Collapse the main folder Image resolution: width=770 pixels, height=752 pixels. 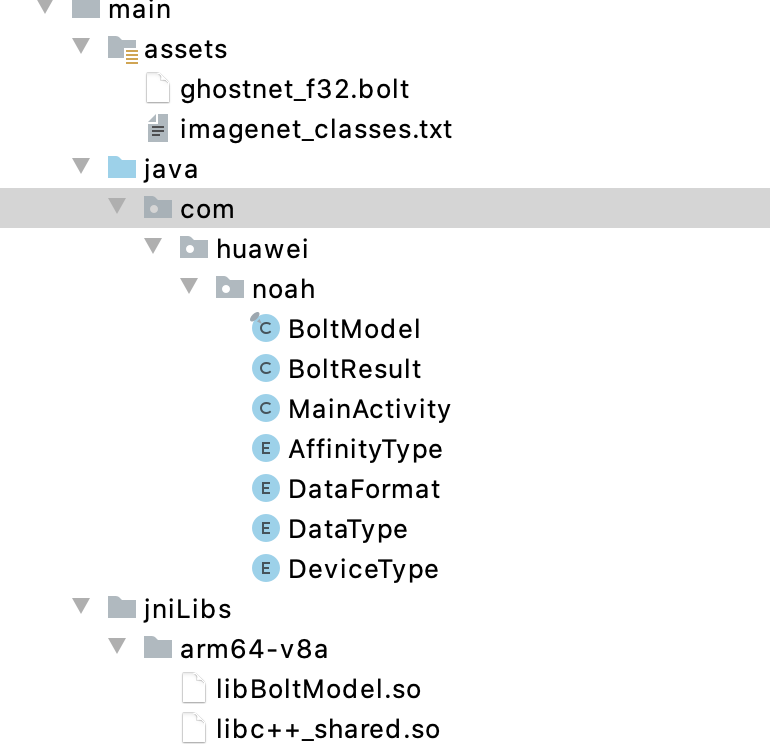point(45,9)
